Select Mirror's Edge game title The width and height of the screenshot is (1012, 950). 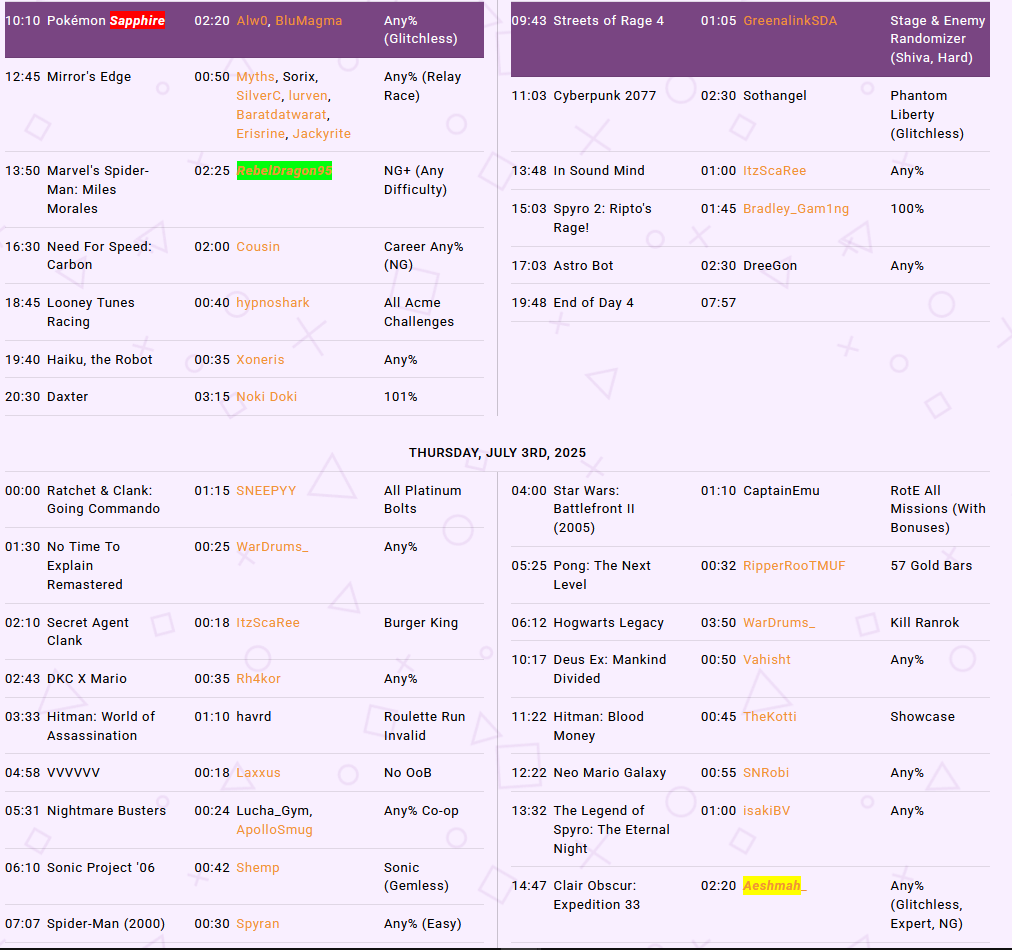click(x=89, y=77)
